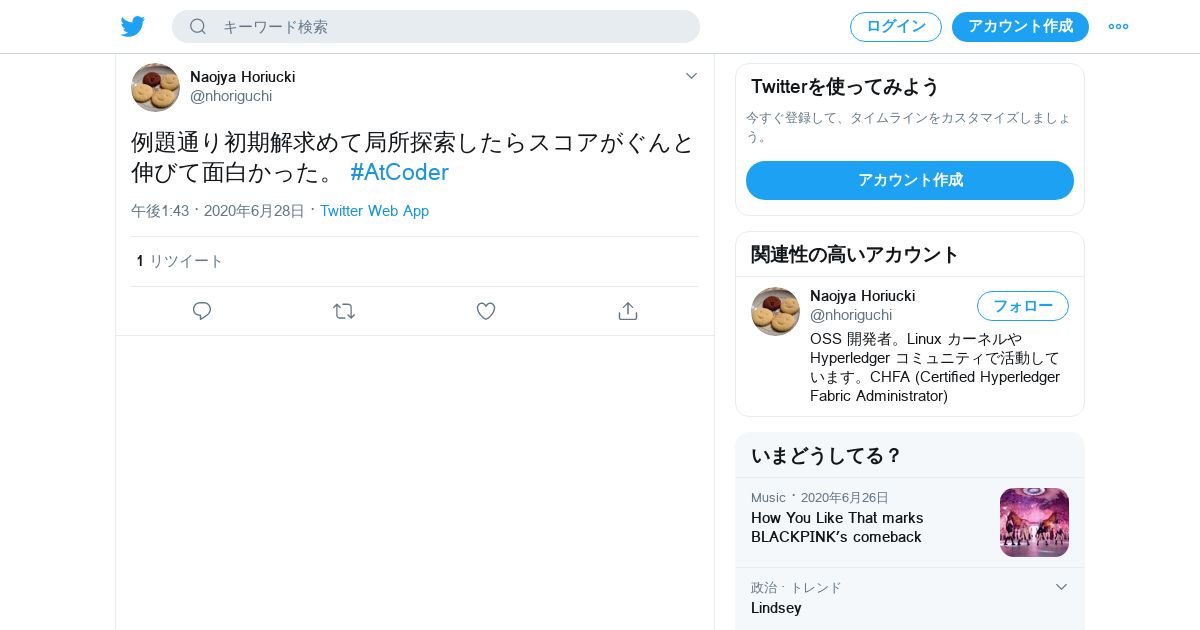
Task: Open the Twitter Web App link
Action: coord(374,211)
